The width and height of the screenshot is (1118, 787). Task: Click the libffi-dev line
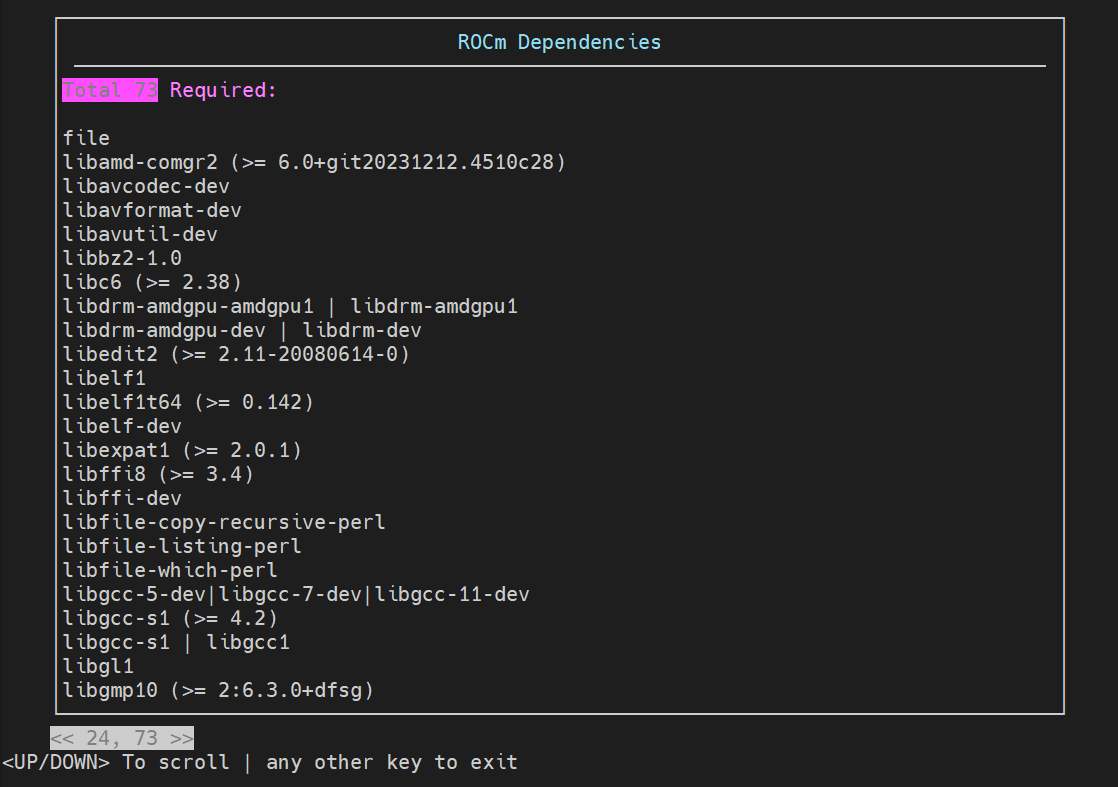tap(123, 498)
